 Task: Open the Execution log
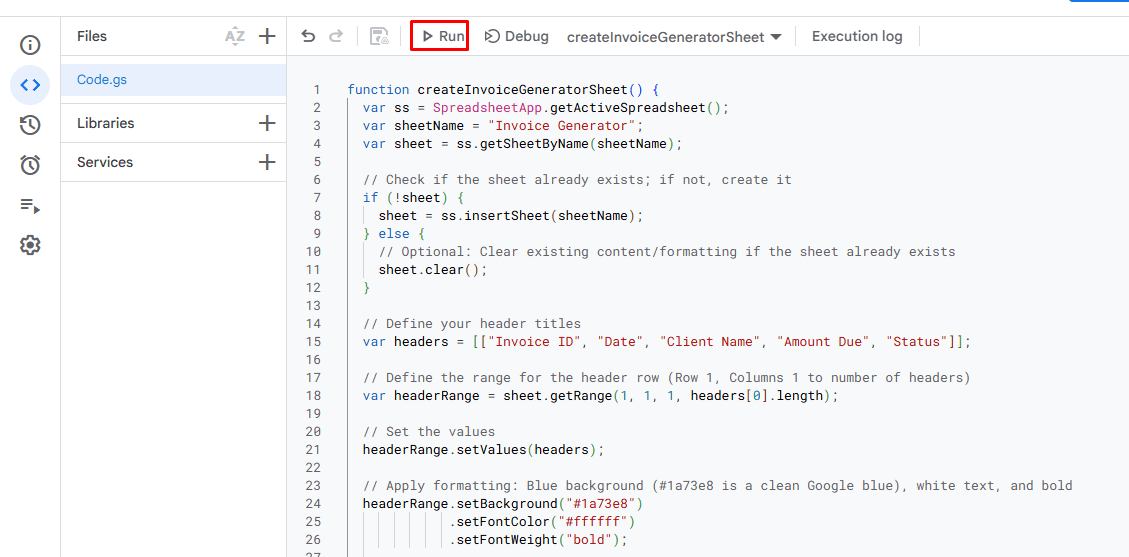tap(857, 36)
